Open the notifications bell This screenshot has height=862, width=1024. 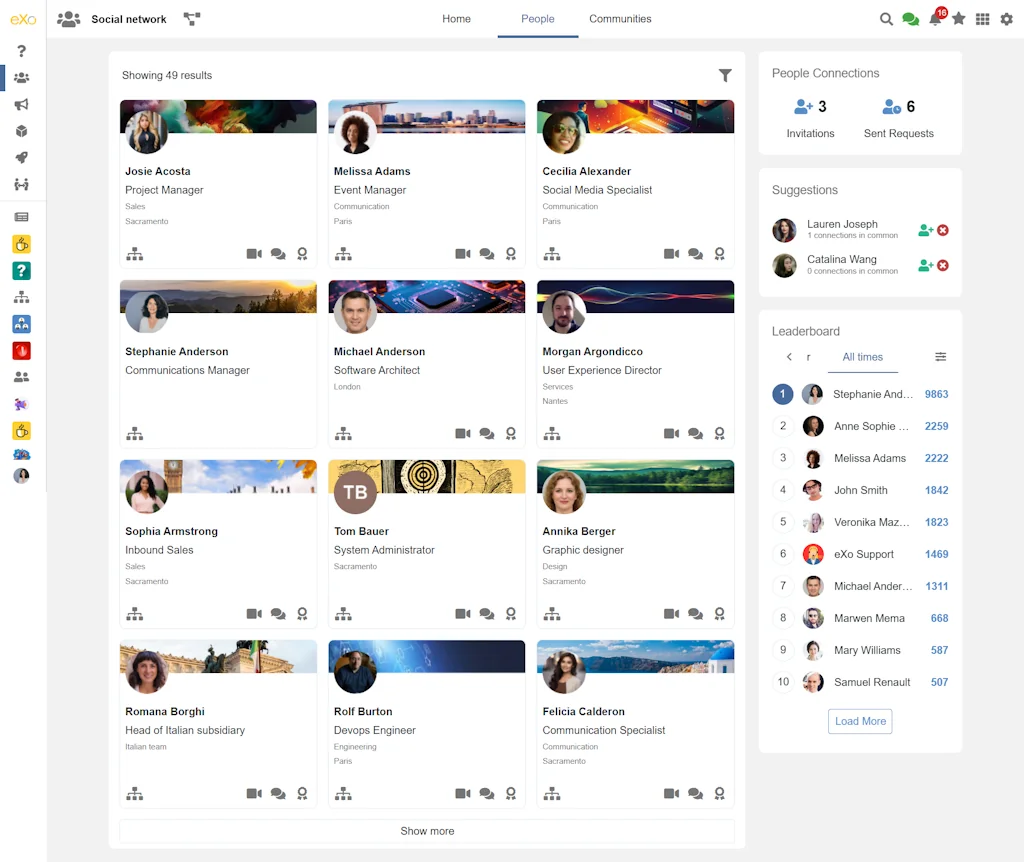coord(934,18)
